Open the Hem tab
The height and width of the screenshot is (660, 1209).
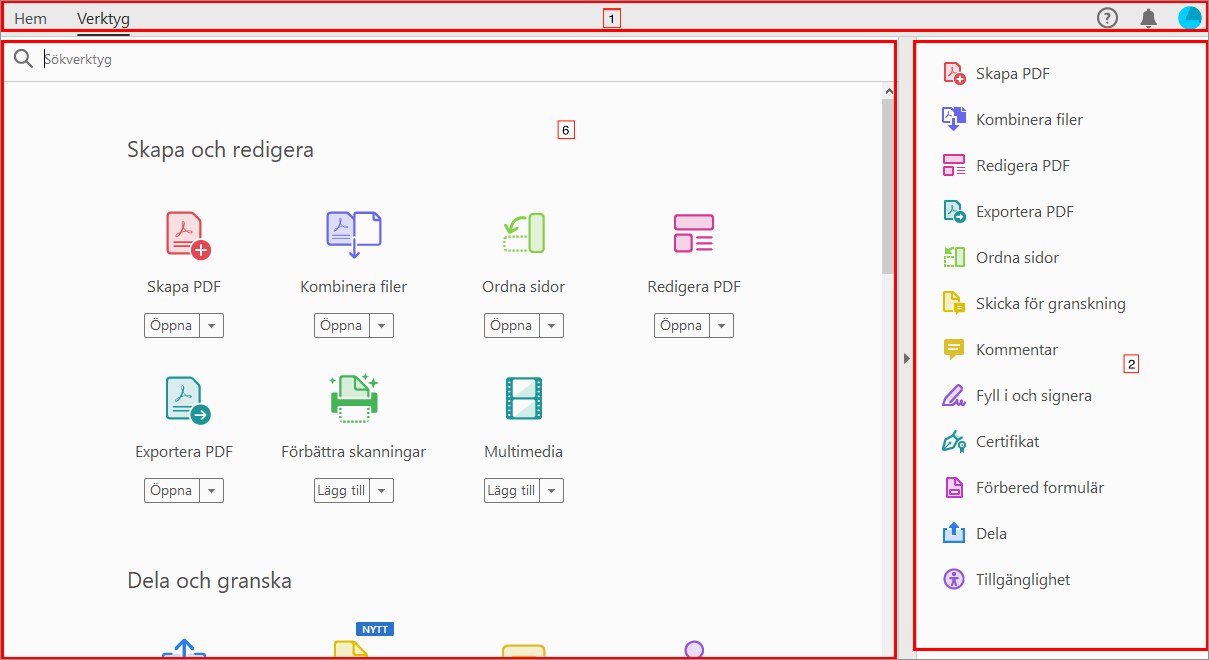(30, 18)
